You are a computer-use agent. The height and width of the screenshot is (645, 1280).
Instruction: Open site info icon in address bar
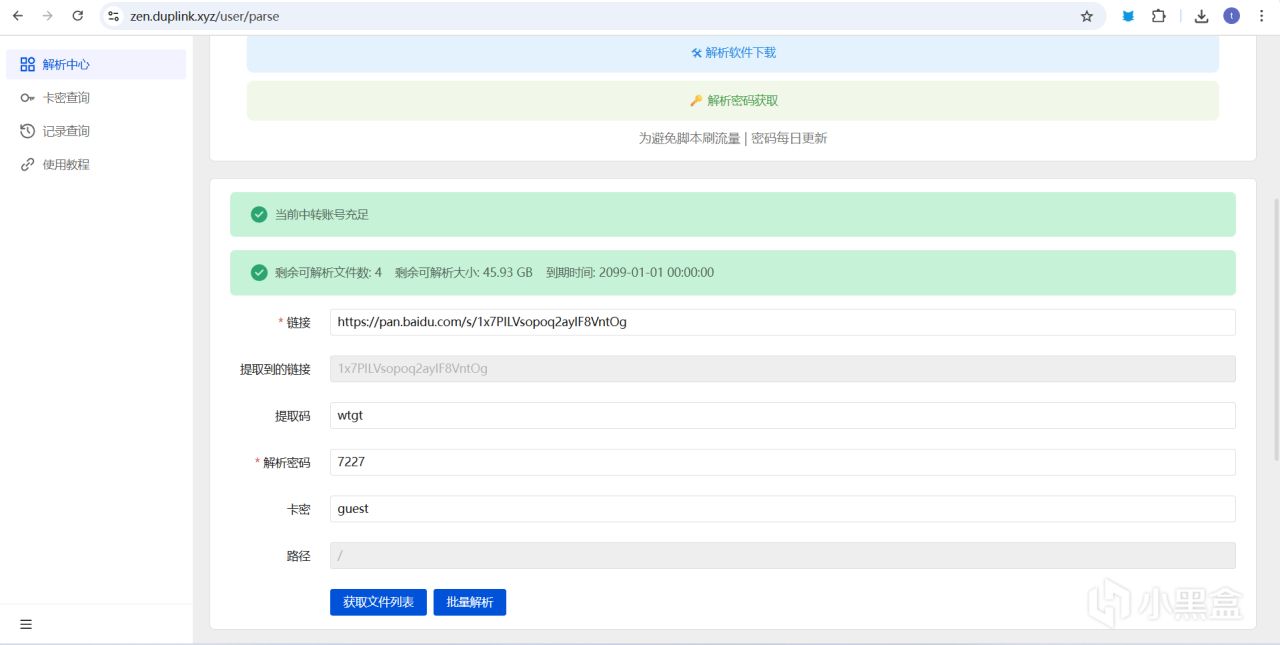point(114,16)
